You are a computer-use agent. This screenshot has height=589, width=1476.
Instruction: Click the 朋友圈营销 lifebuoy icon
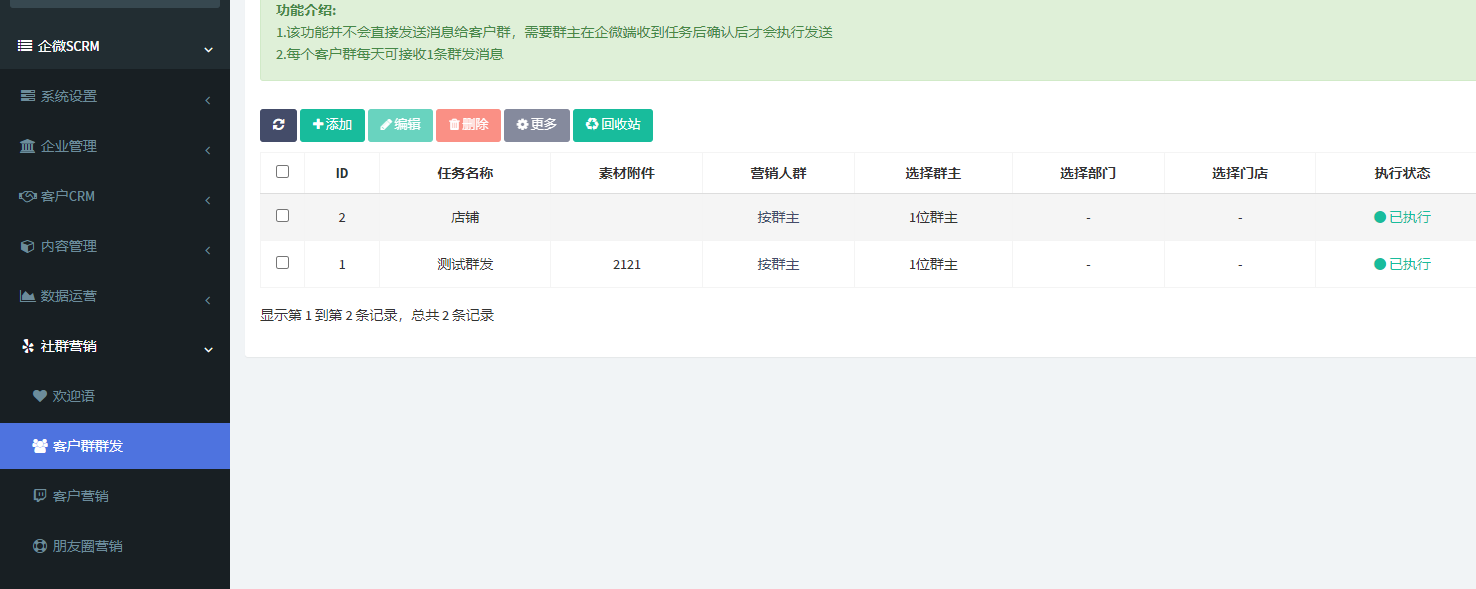40,546
